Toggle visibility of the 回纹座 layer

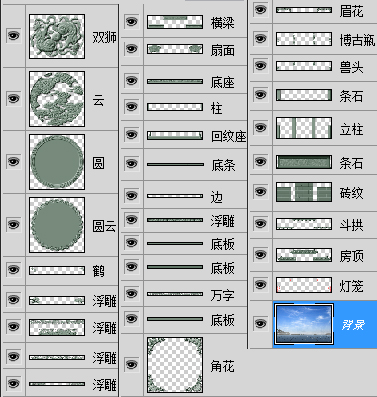pyautogui.click(x=132, y=135)
